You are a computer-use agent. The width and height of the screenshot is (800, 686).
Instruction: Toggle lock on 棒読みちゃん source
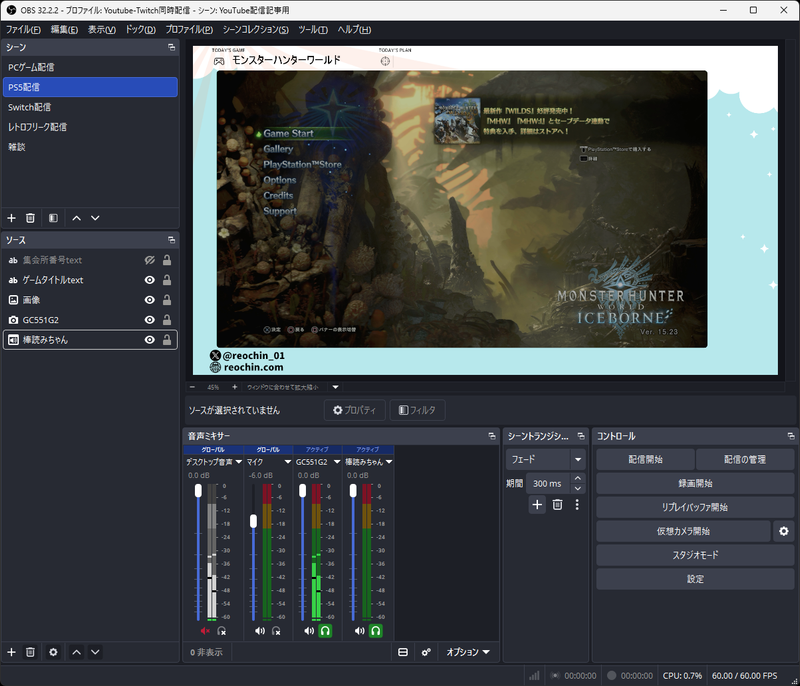pos(167,340)
